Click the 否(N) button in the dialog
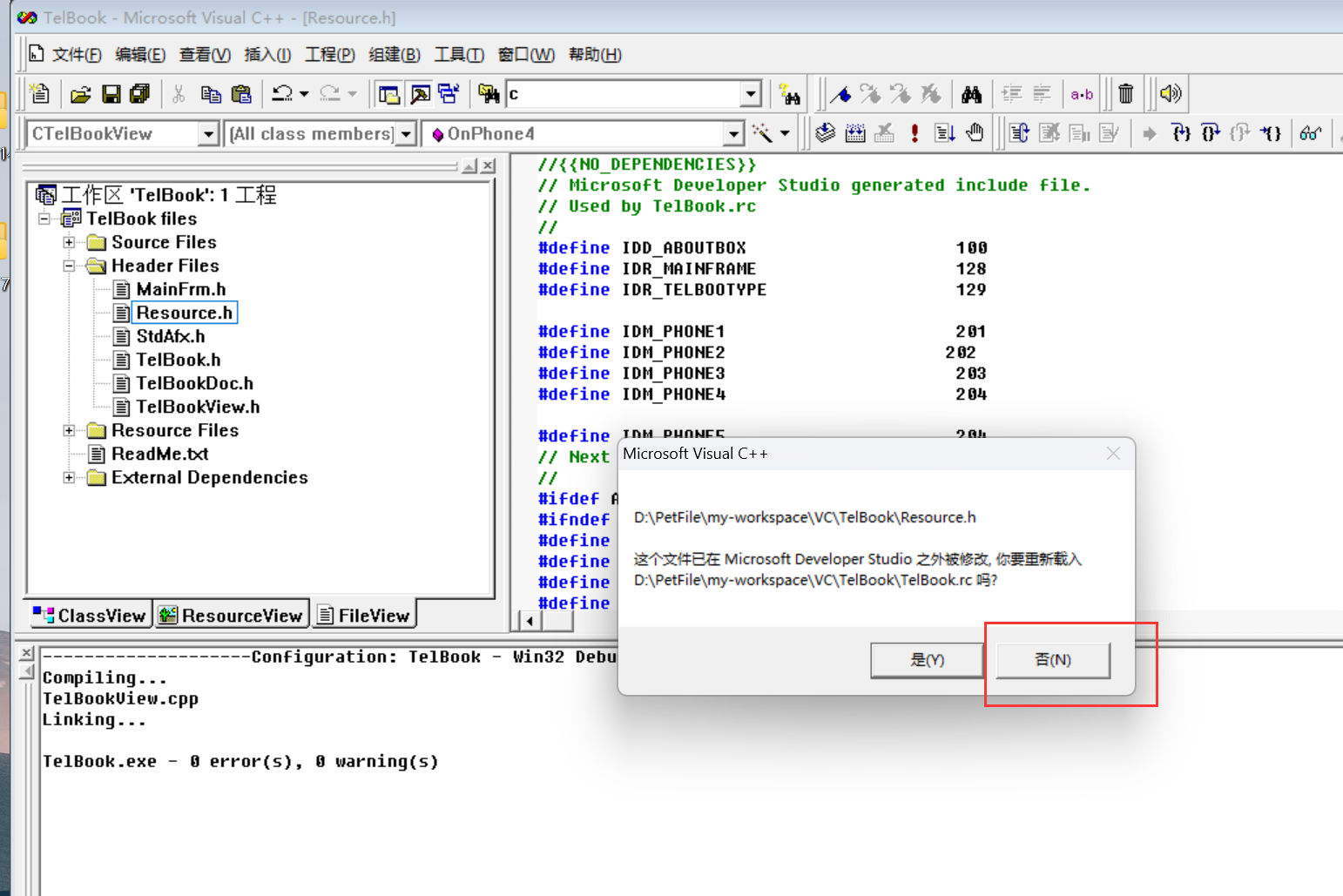This screenshot has height=896, width=1343. coord(1053,660)
